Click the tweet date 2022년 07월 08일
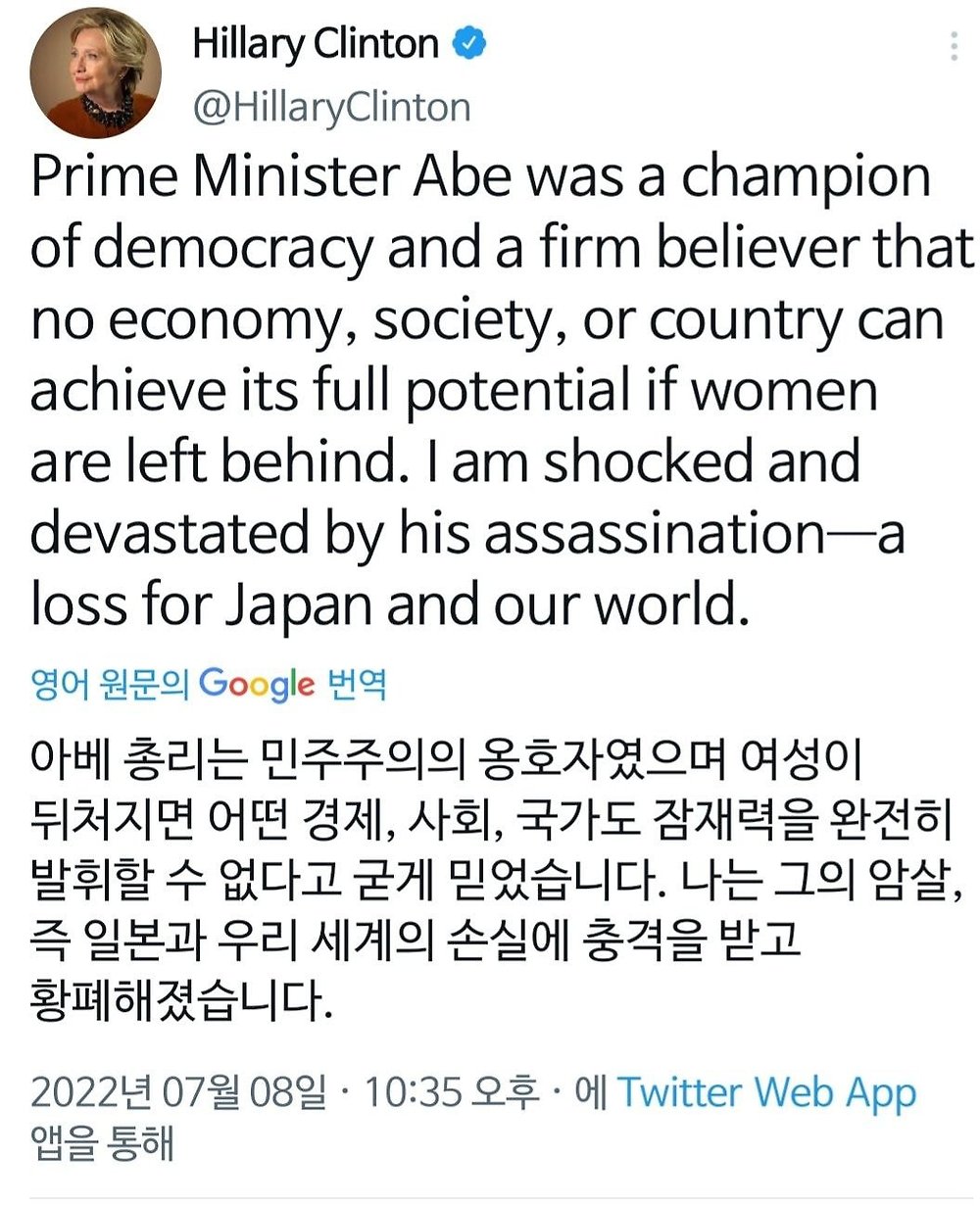 (177, 1092)
